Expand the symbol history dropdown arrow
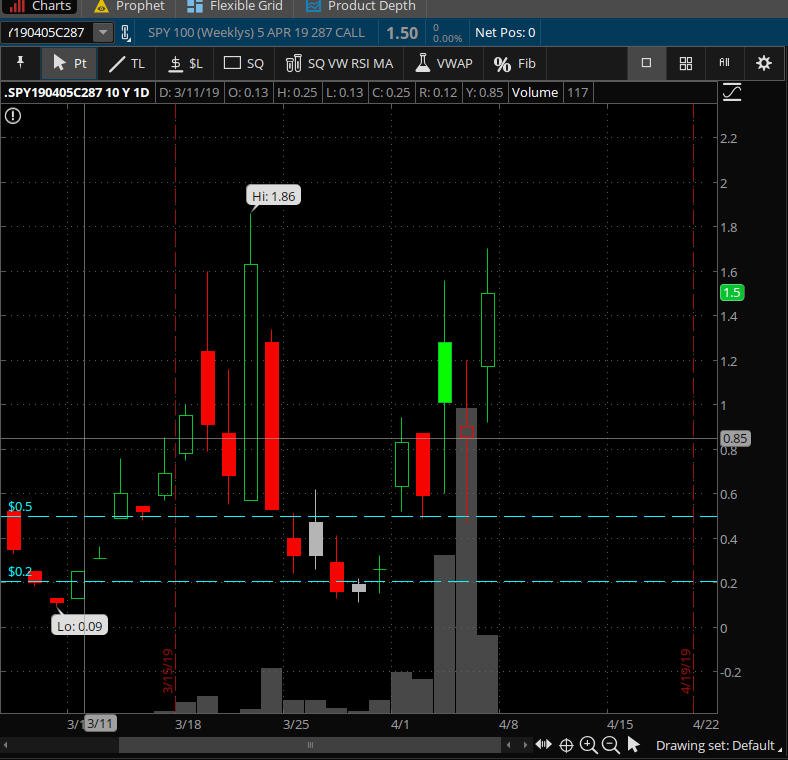Viewport: 788px width, 760px height. tap(103, 33)
